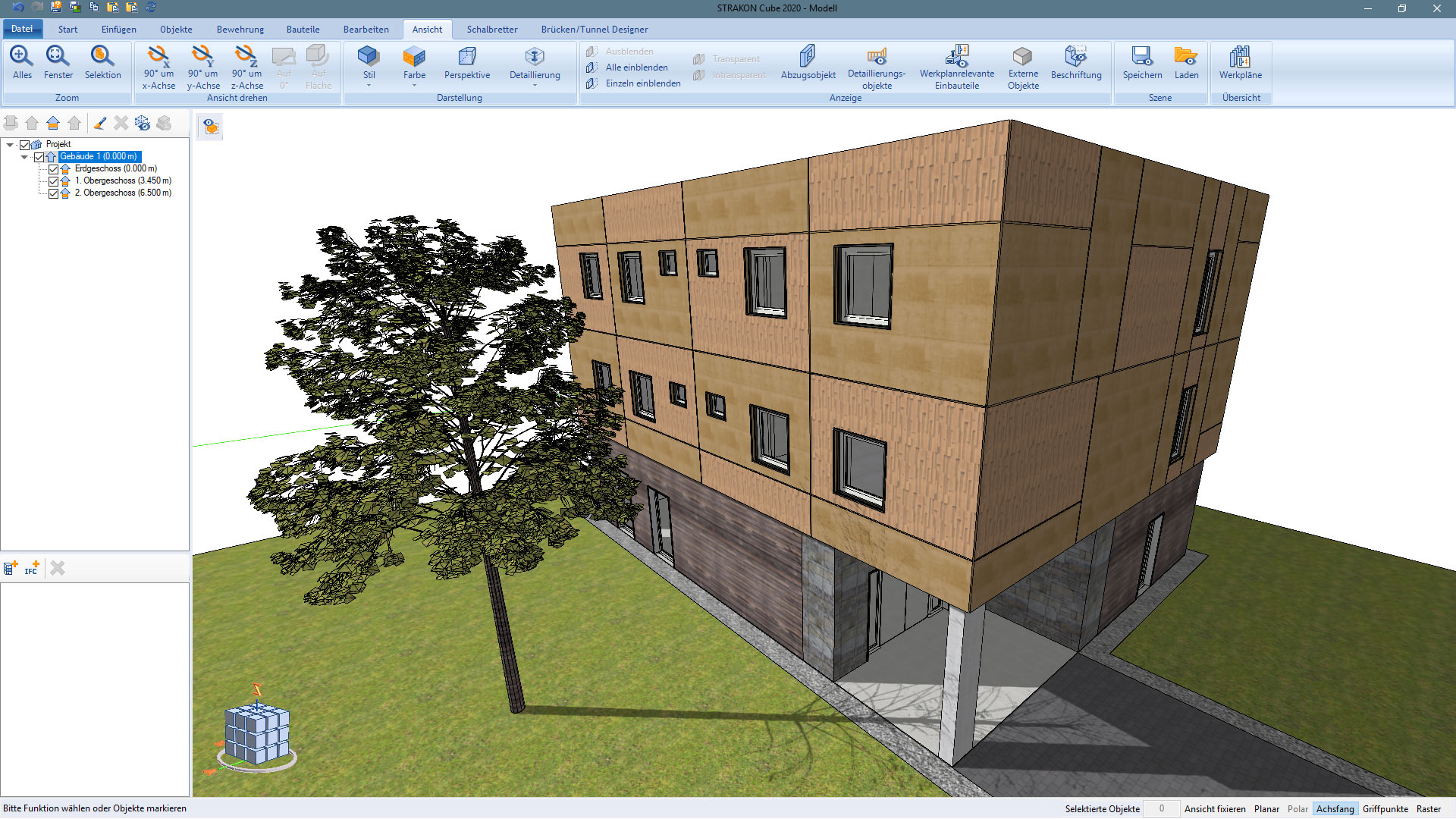Toggle Achsfang in status bar

coord(1335,809)
